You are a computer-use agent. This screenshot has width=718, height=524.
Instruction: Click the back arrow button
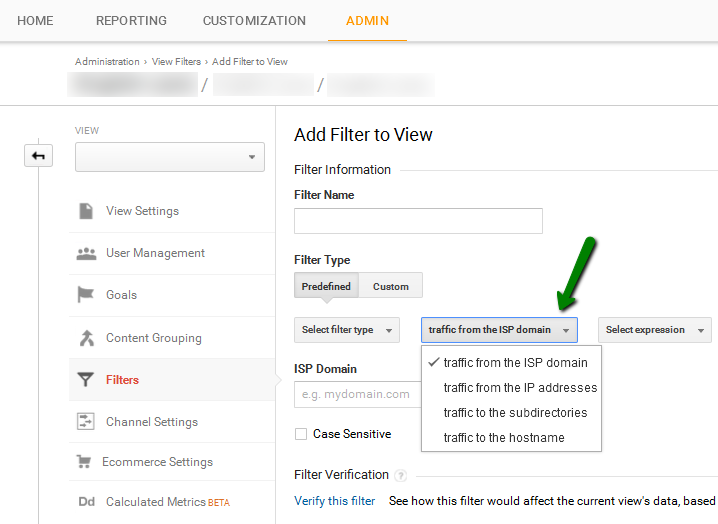tap(38, 156)
